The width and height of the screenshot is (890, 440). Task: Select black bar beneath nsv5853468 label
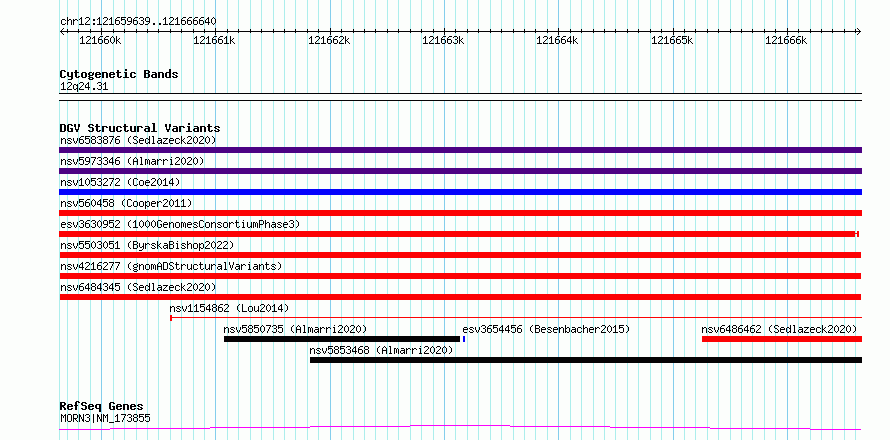(586, 360)
